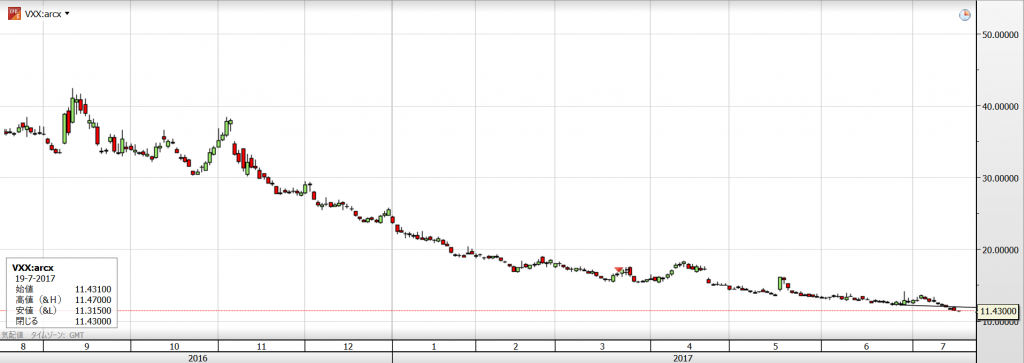Click the タイムゾーン: GMT timezone label
This screenshot has width=1024, height=363.
(x=56, y=334)
